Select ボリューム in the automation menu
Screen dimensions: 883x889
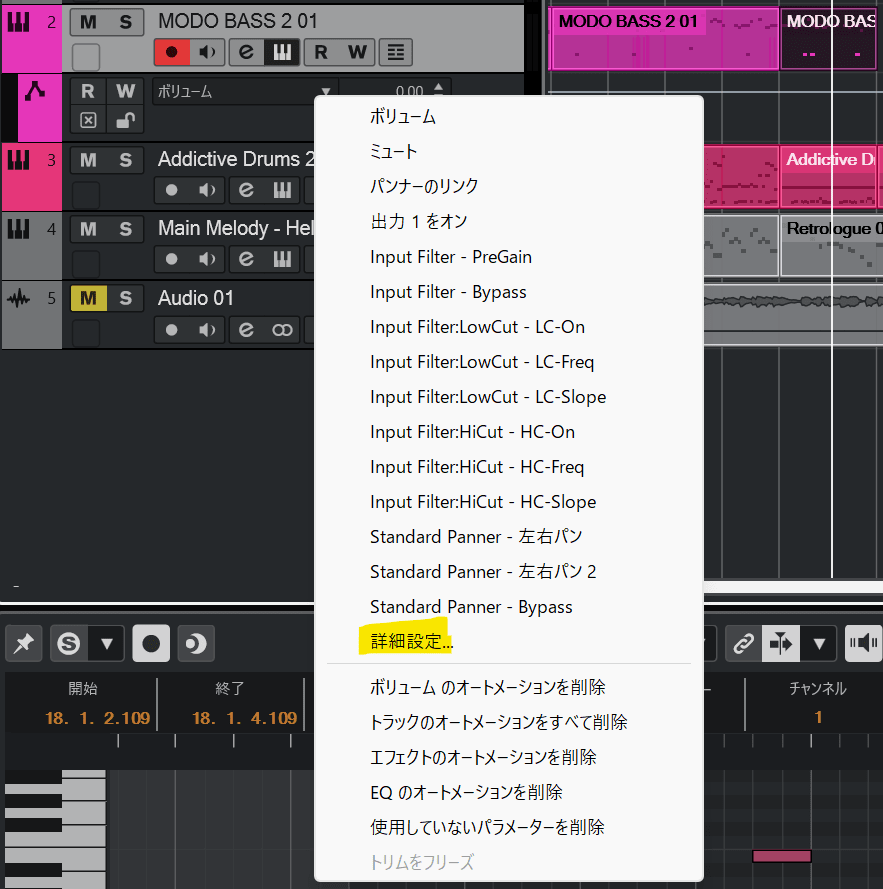[x=509, y=117]
